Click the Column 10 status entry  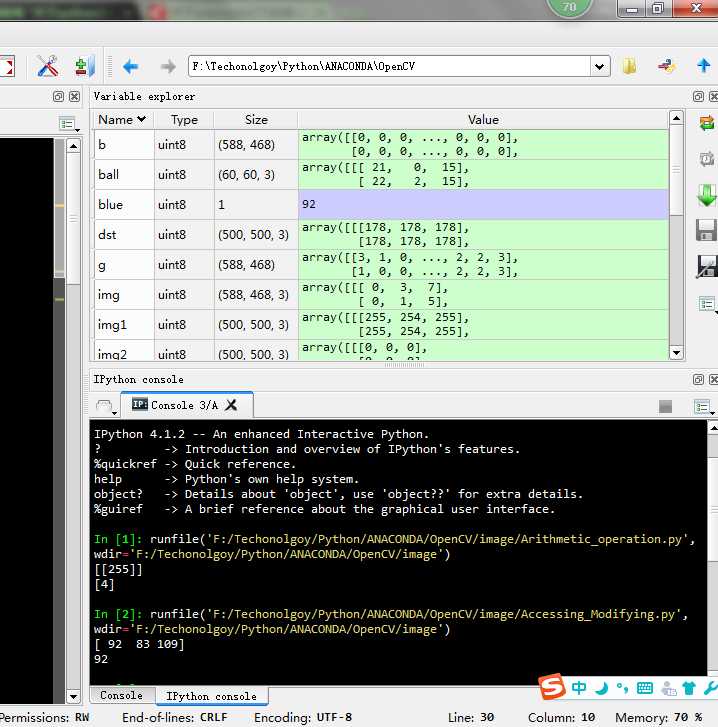[561, 718]
